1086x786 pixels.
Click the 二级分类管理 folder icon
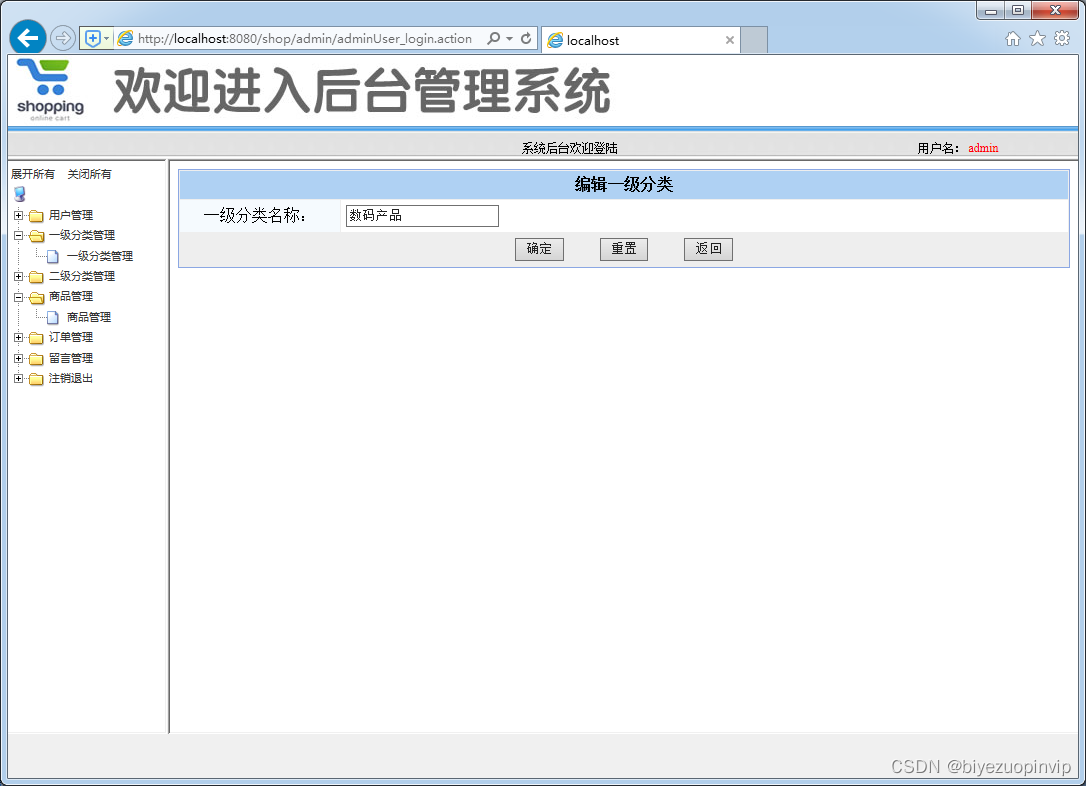point(36,277)
